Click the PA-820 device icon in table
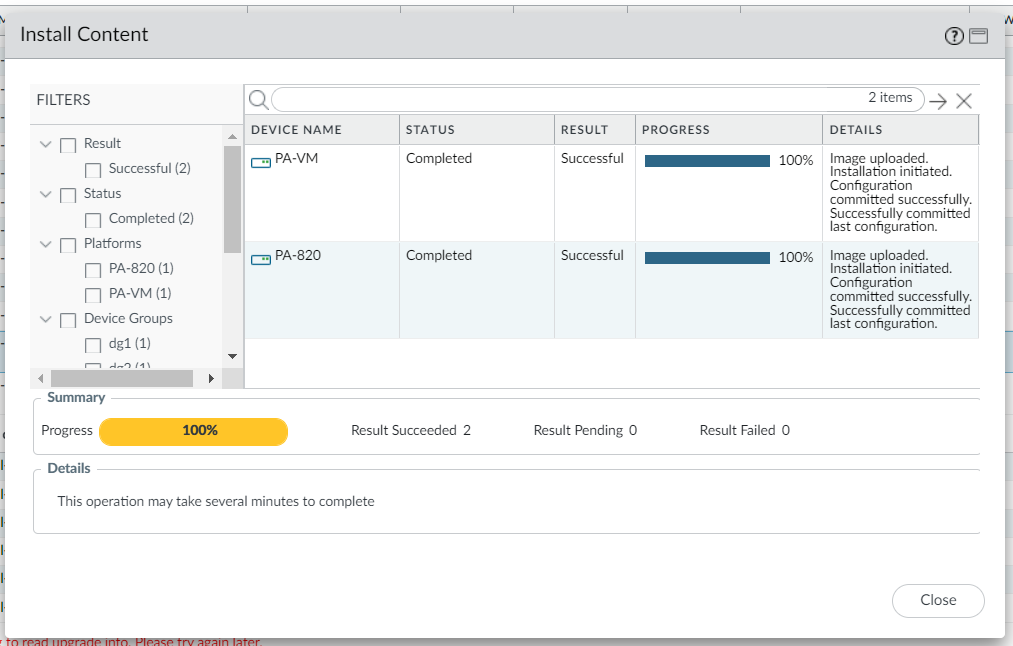 [x=261, y=259]
